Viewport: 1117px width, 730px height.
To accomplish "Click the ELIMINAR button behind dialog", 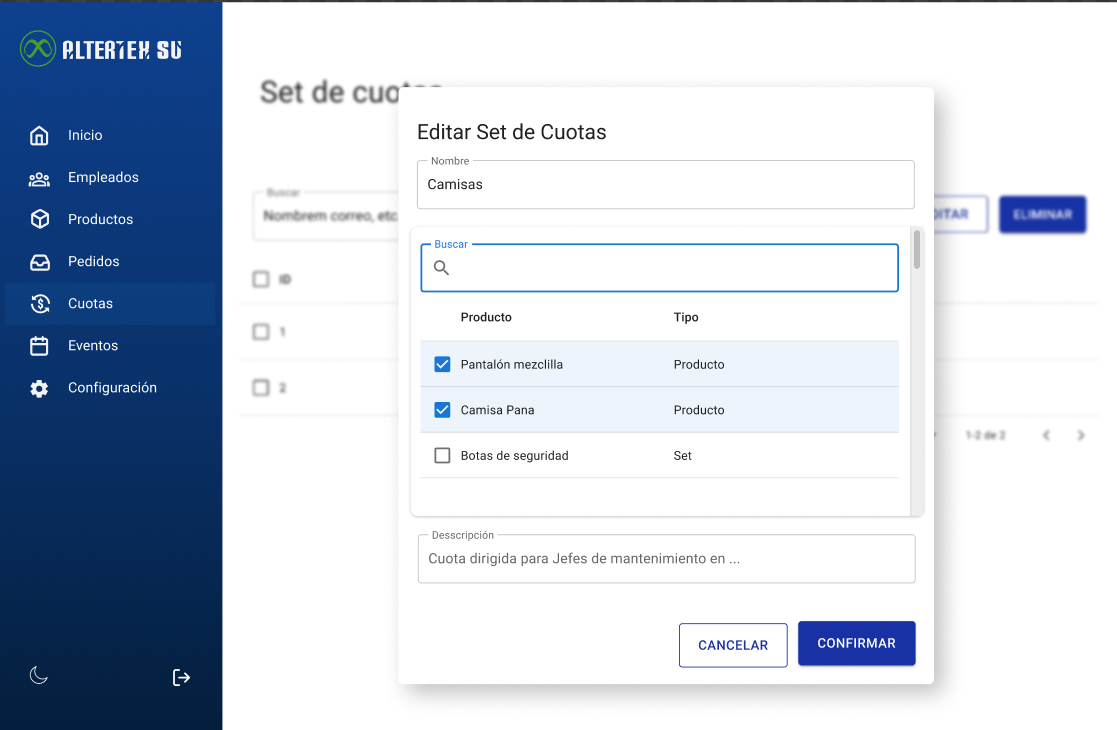I will (1042, 214).
